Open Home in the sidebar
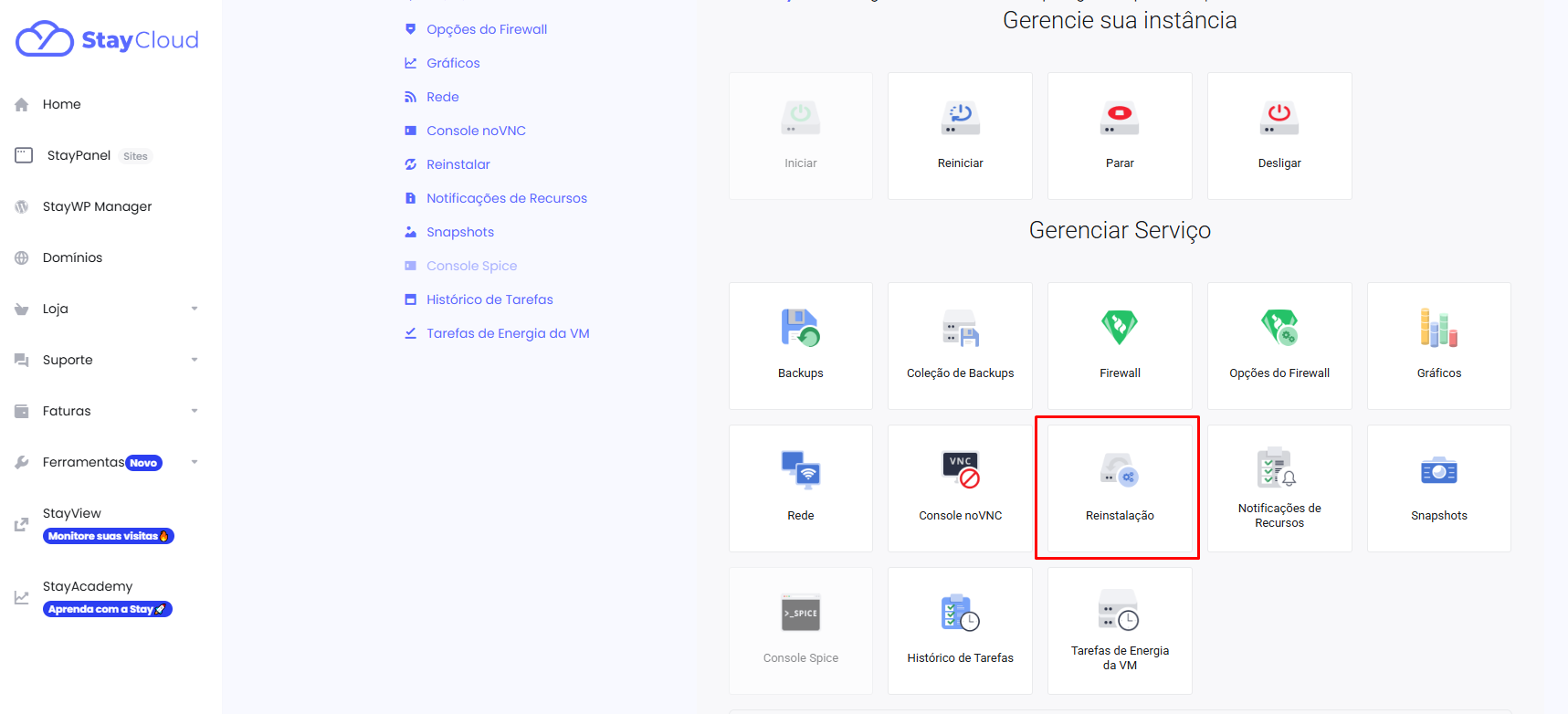Viewport: 1568px width, 714px height. pos(61,104)
